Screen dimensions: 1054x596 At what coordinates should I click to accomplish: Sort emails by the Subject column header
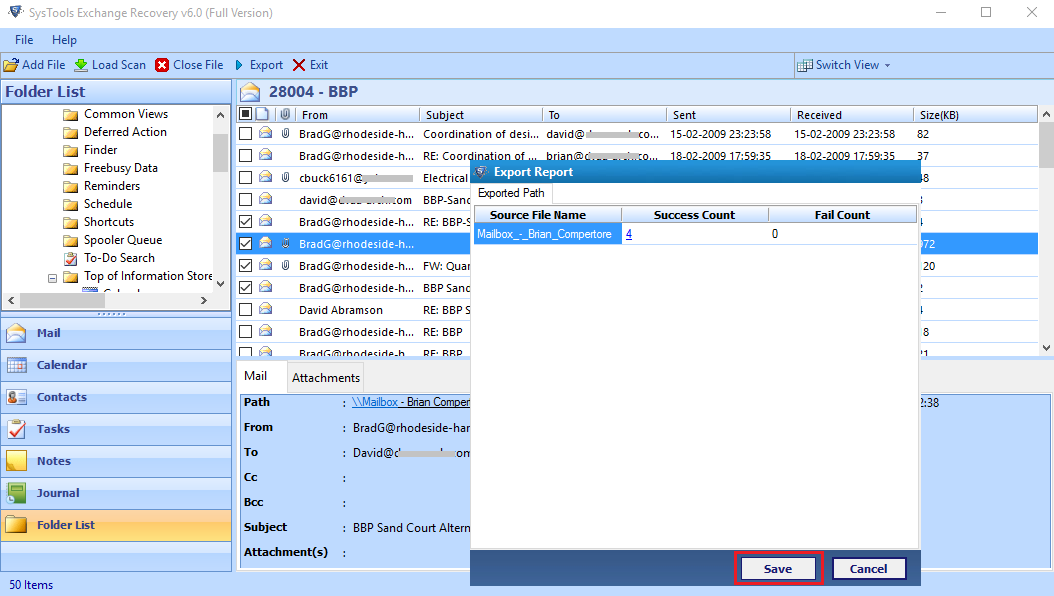pyautogui.click(x=481, y=115)
